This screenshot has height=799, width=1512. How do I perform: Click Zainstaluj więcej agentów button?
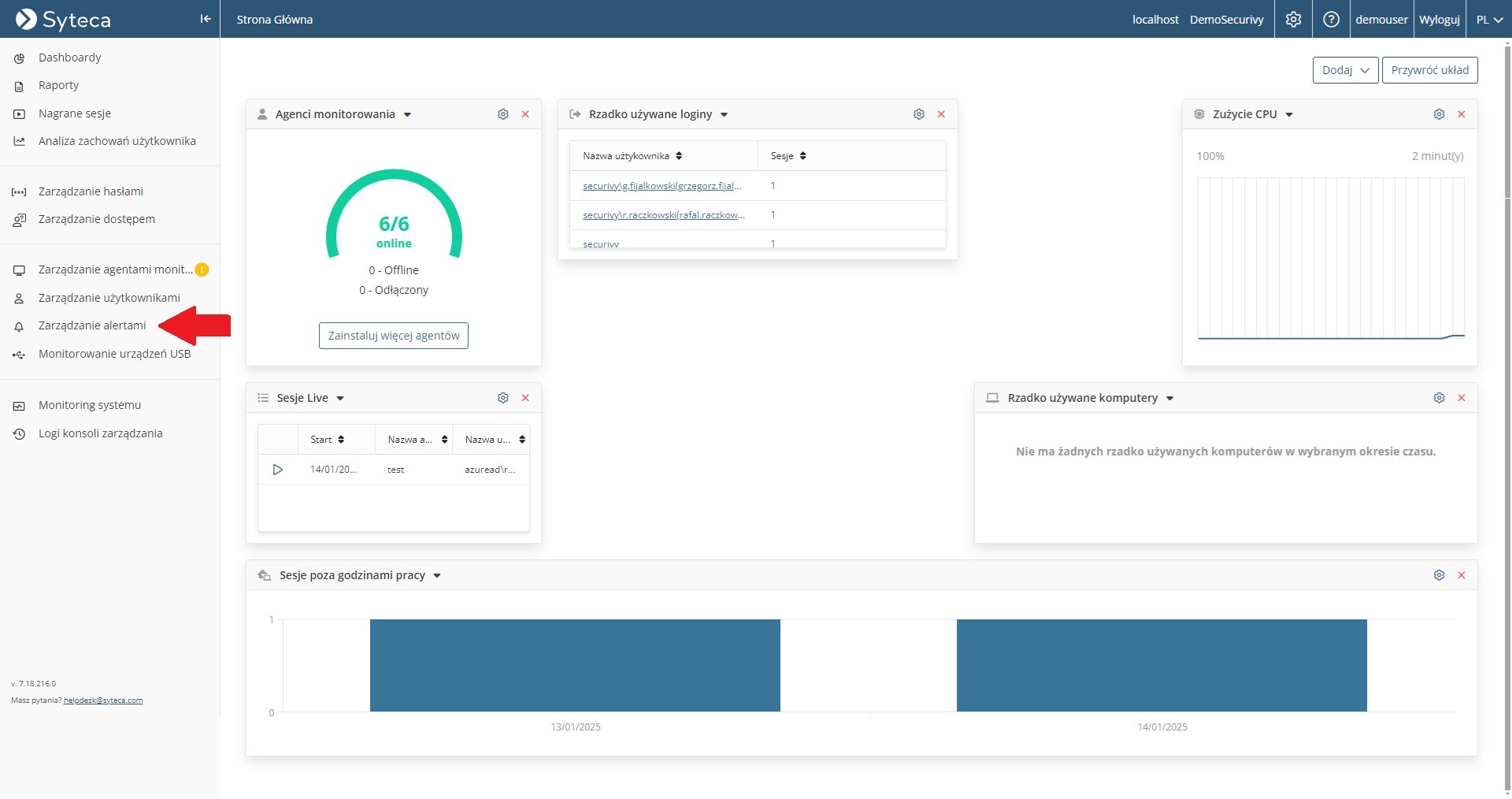[393, 336]
